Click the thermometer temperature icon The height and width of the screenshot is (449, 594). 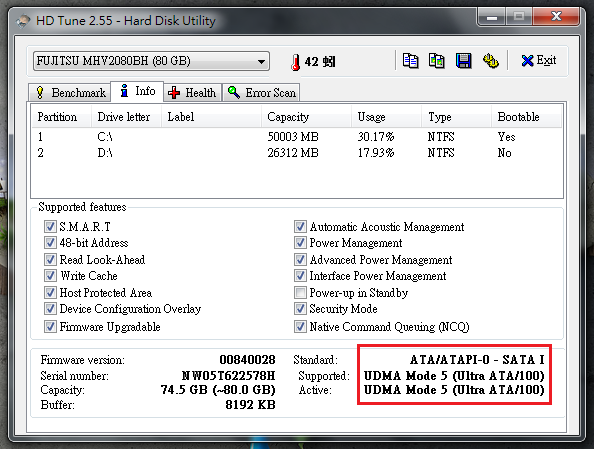pyautogui.click(x=295, y=62)
